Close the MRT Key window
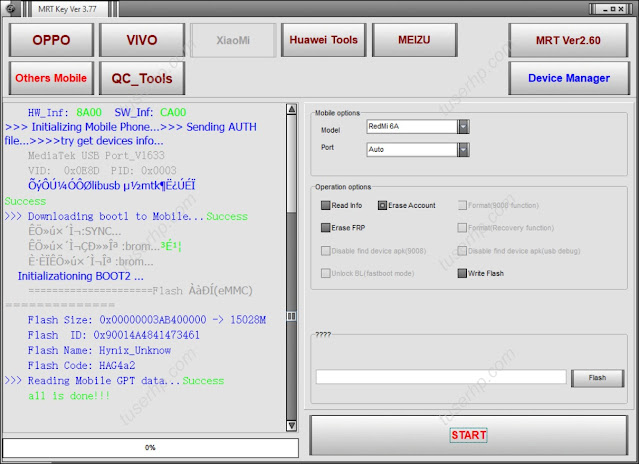This screenshot has height=464, width=639. click(621, 9)
